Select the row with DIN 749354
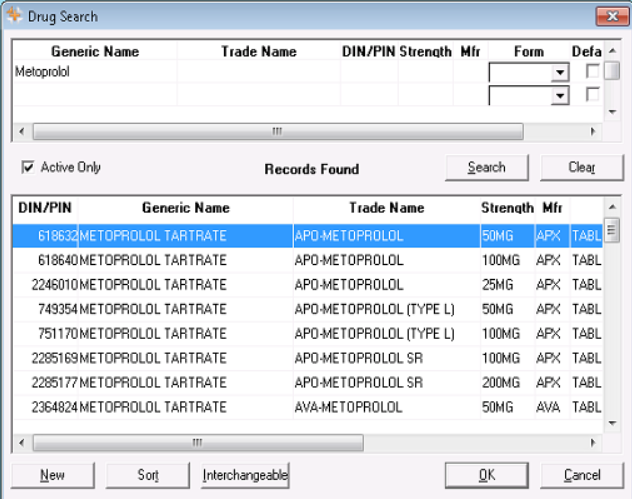632x499 pixels. pos(308,309)
